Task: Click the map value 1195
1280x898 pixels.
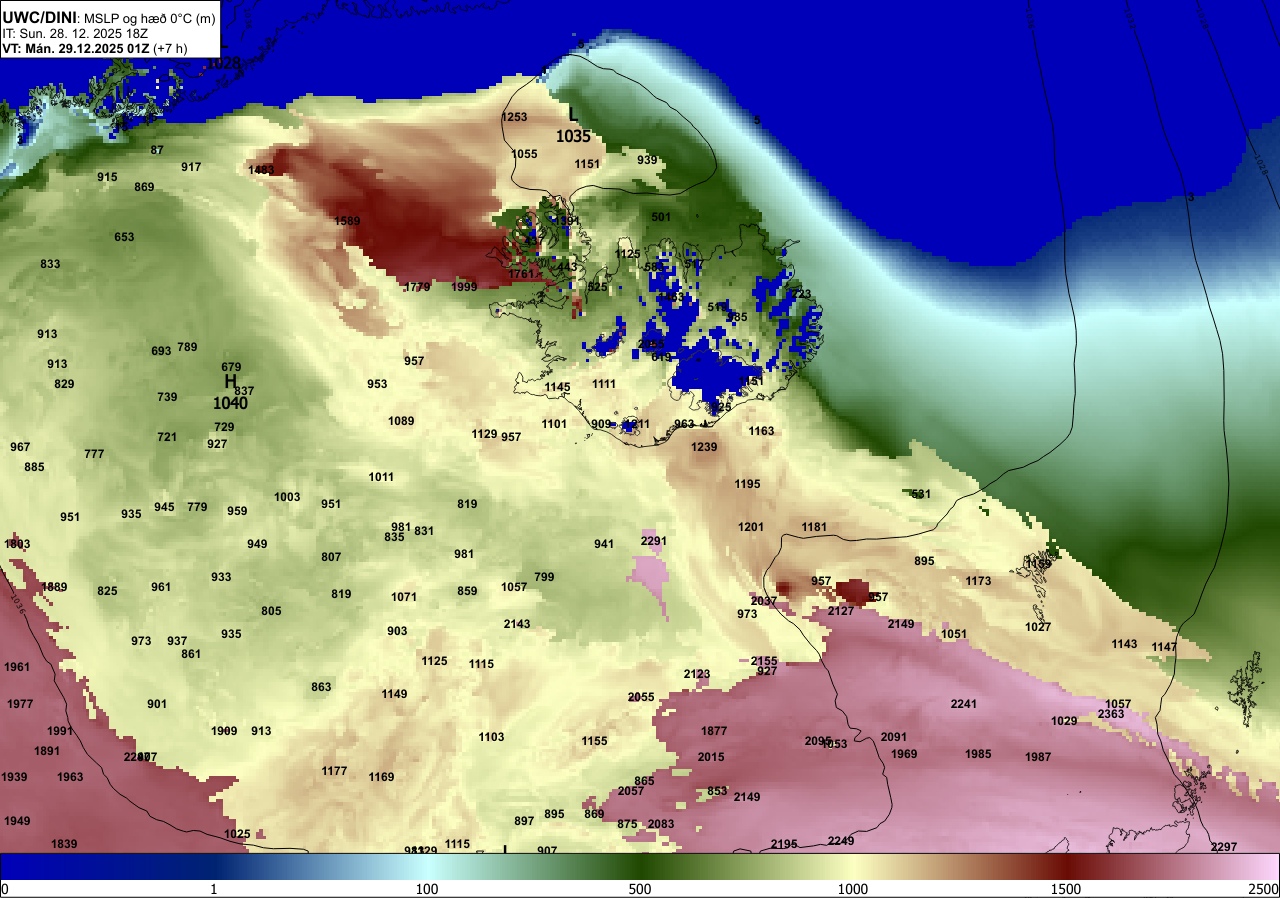Action: [x=748, y=484]
